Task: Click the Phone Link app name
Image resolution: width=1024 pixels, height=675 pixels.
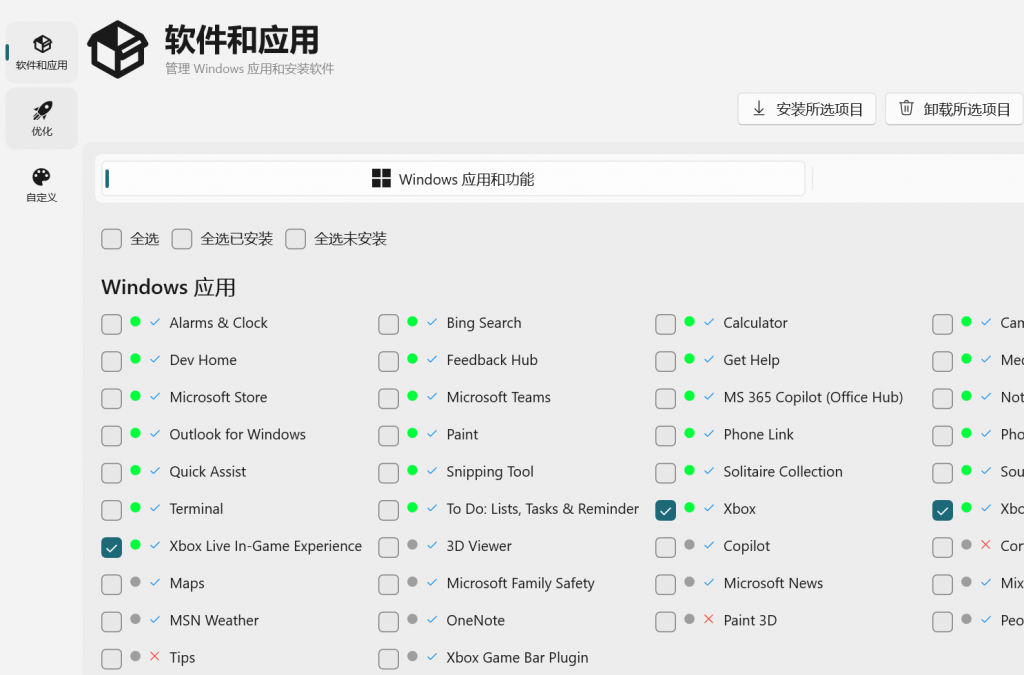Action: click(758, 434)
